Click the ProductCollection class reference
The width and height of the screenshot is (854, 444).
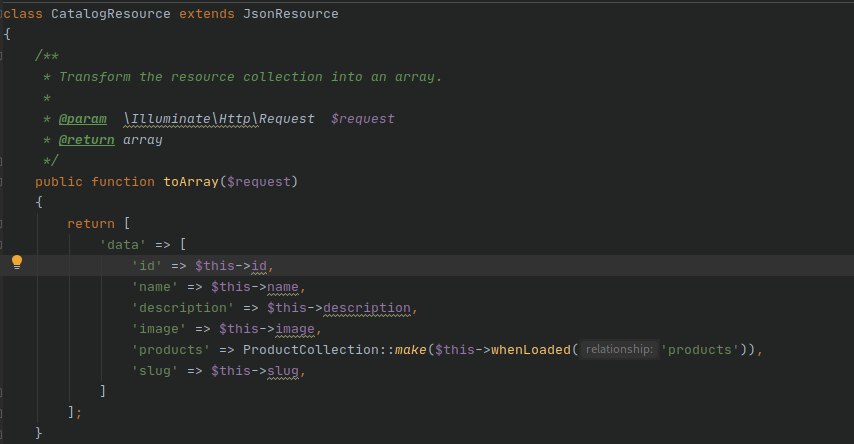tap(310, 350)
